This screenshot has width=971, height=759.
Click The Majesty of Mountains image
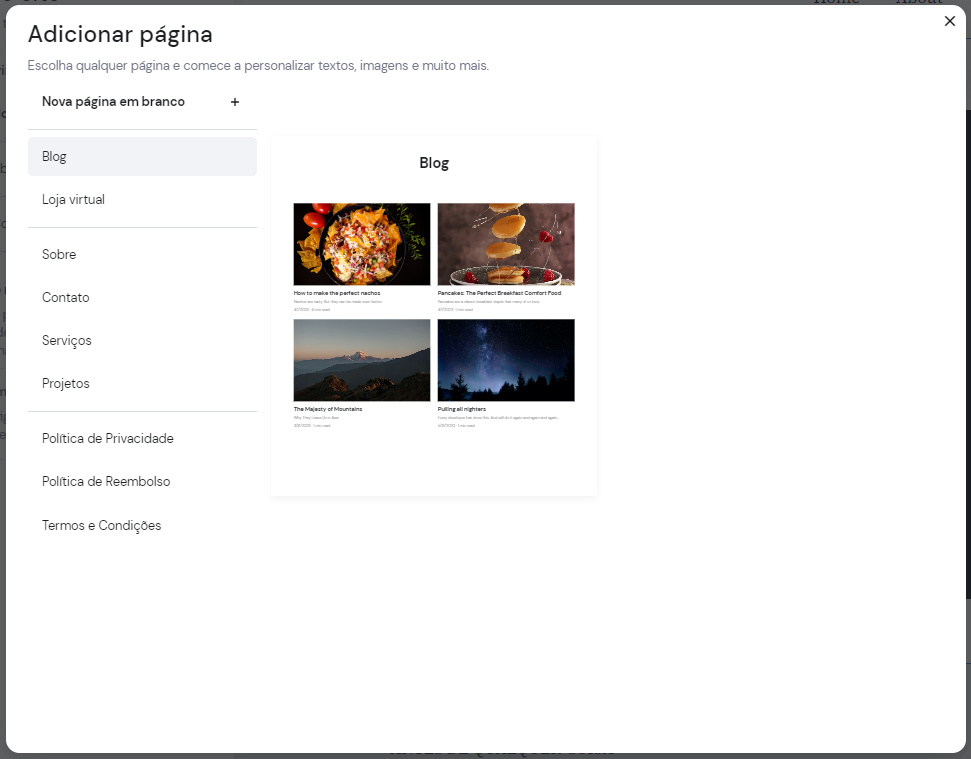(362, 359)
